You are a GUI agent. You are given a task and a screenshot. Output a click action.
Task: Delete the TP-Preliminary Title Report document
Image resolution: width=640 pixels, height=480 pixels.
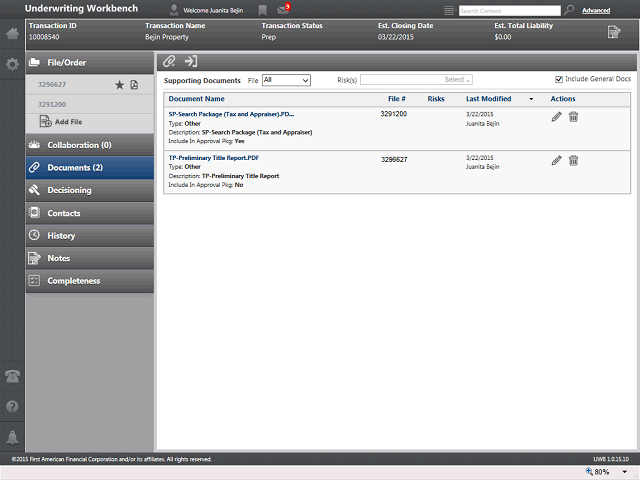573,160
